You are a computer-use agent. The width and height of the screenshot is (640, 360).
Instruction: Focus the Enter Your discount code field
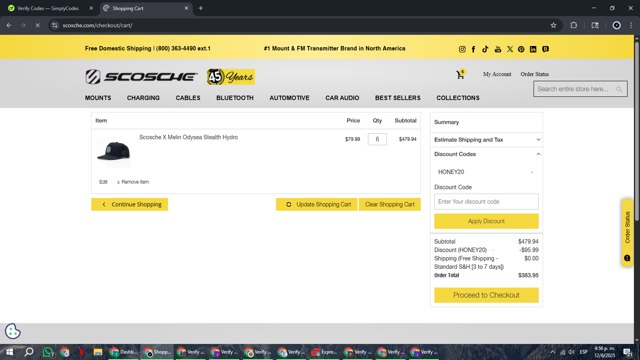tap(486, 202)
